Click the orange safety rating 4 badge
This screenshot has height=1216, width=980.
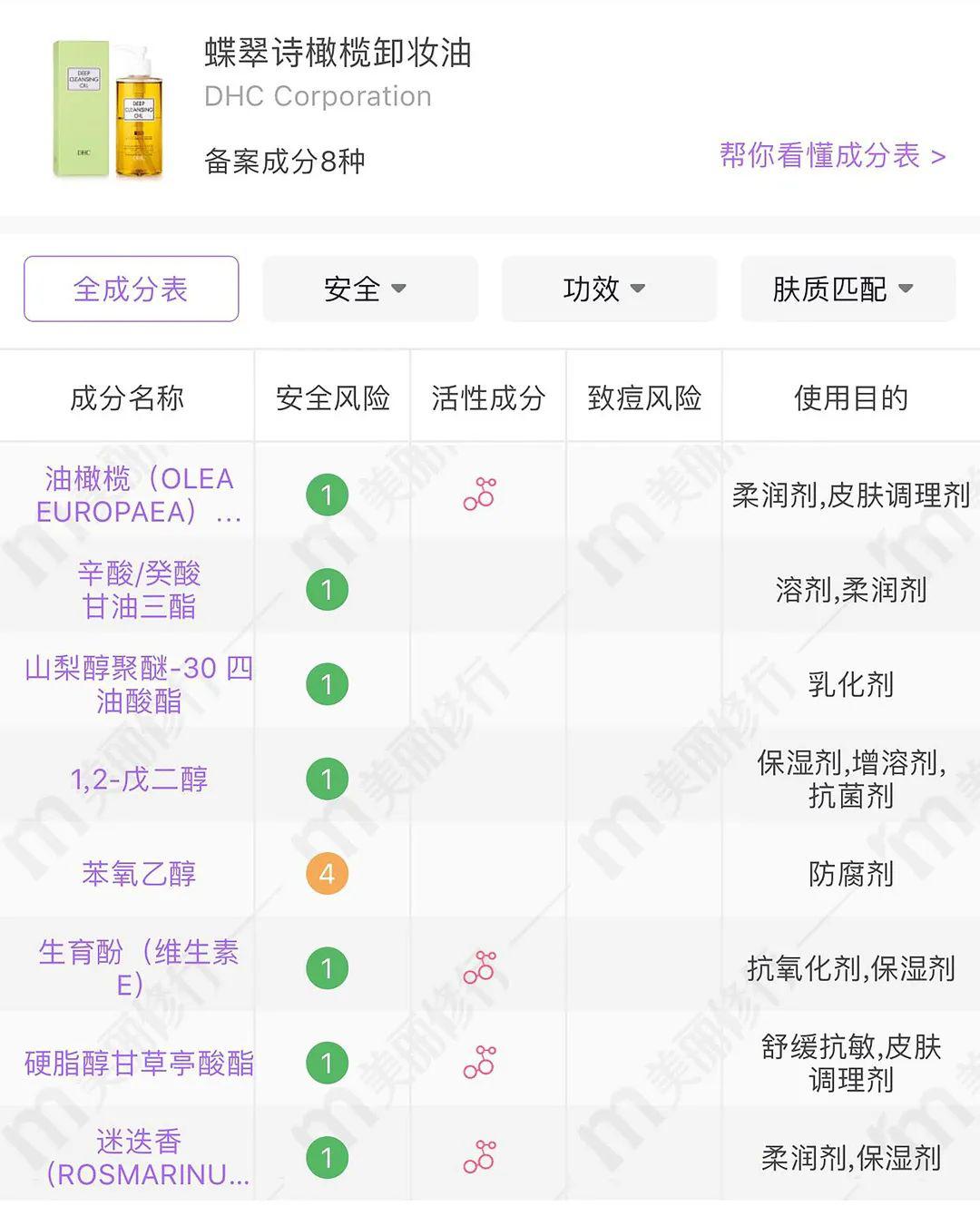point(328,874)
